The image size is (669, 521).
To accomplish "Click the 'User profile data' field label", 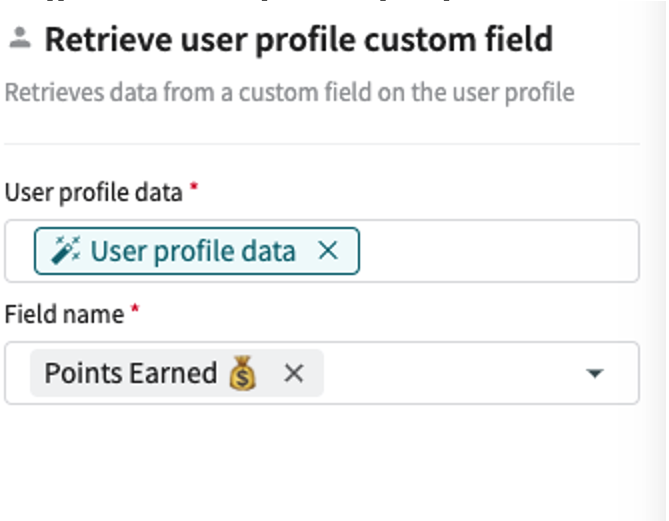I will pyautogui.click(x=94, y=192).
